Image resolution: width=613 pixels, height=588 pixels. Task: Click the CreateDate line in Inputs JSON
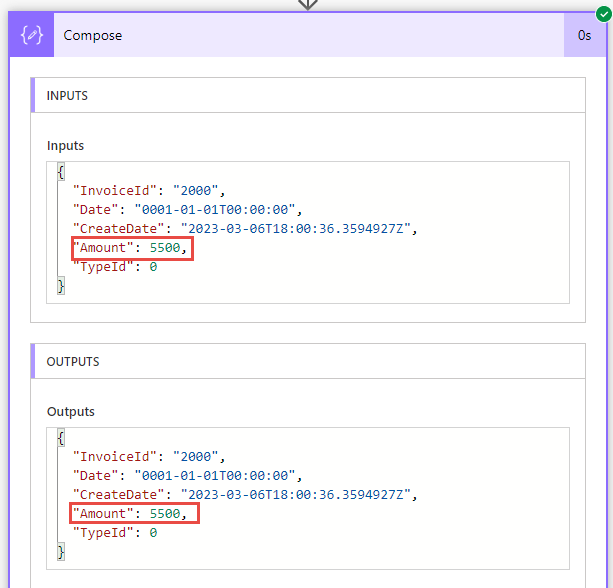[x=245, y=229]
